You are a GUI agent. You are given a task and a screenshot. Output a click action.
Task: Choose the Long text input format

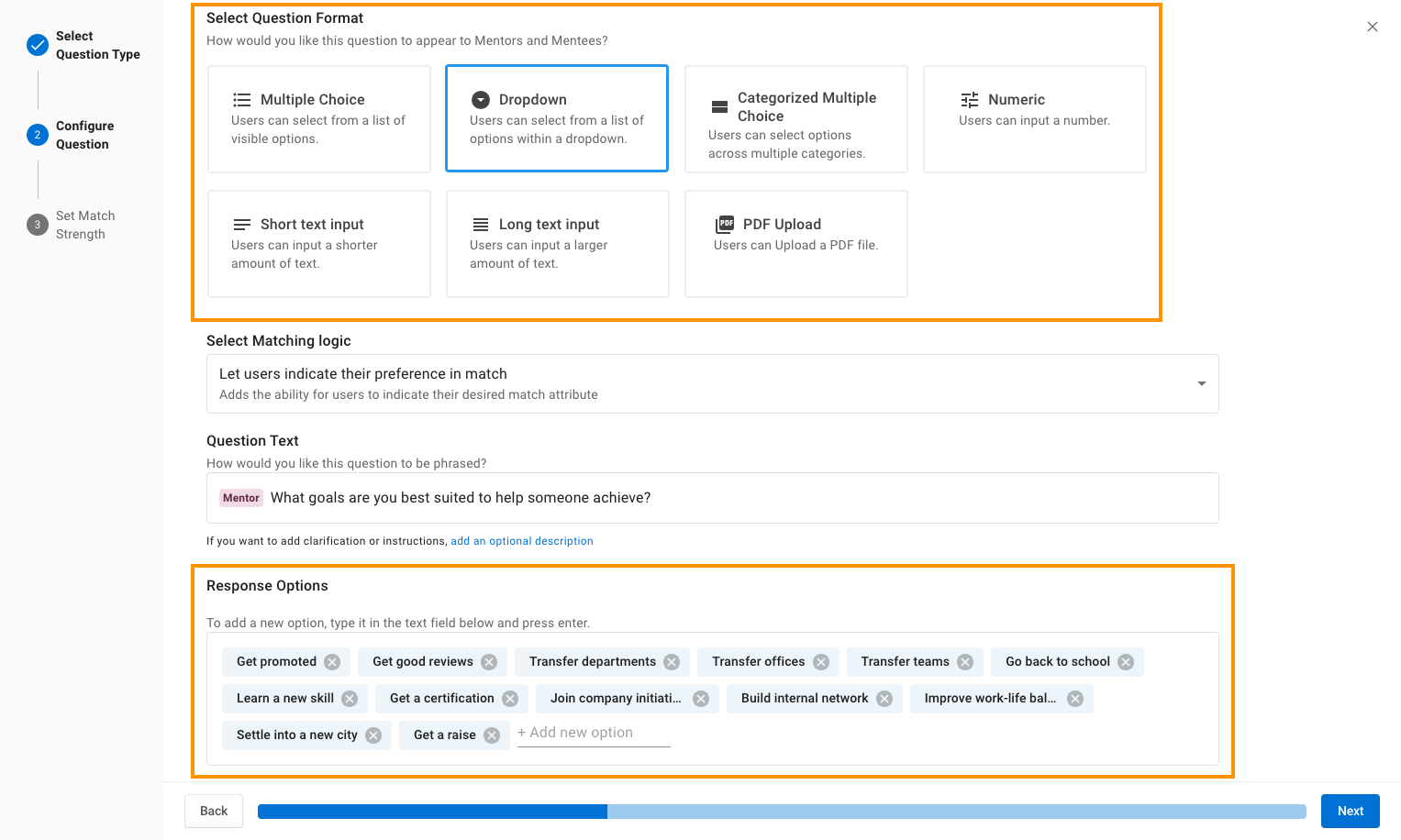[x=558, y=244]
